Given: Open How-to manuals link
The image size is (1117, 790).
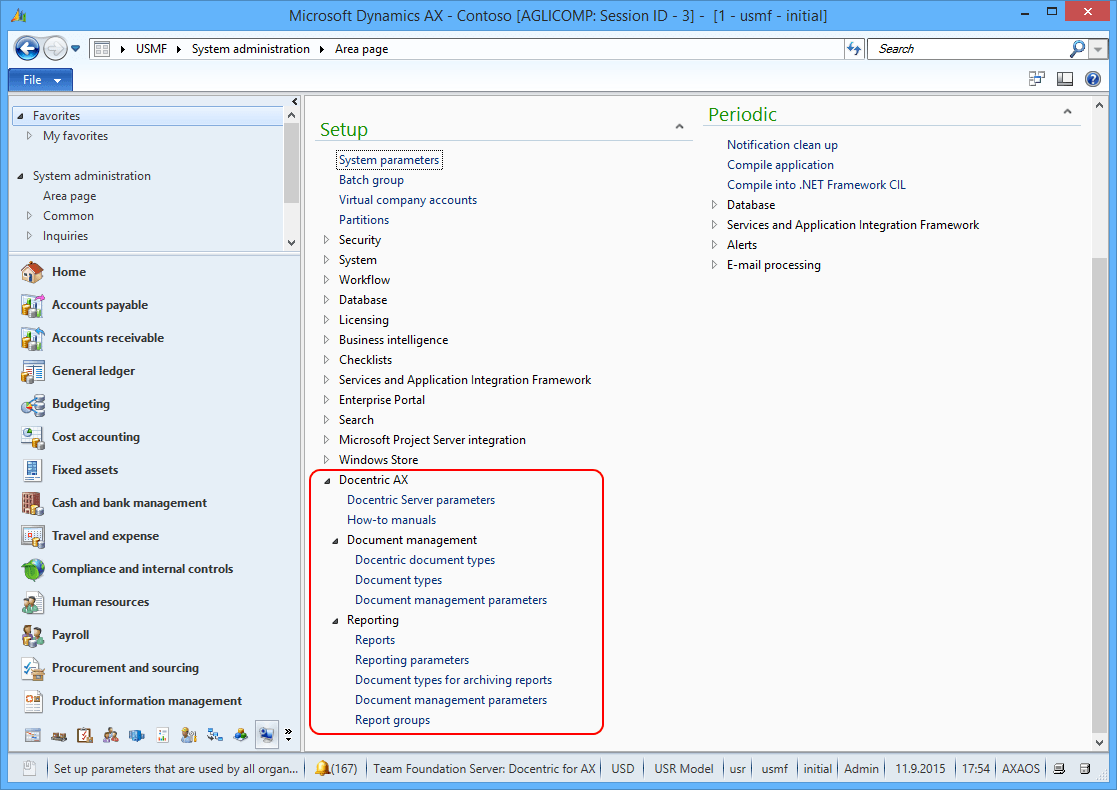Looking at the screenshot, I should (391, 520).
